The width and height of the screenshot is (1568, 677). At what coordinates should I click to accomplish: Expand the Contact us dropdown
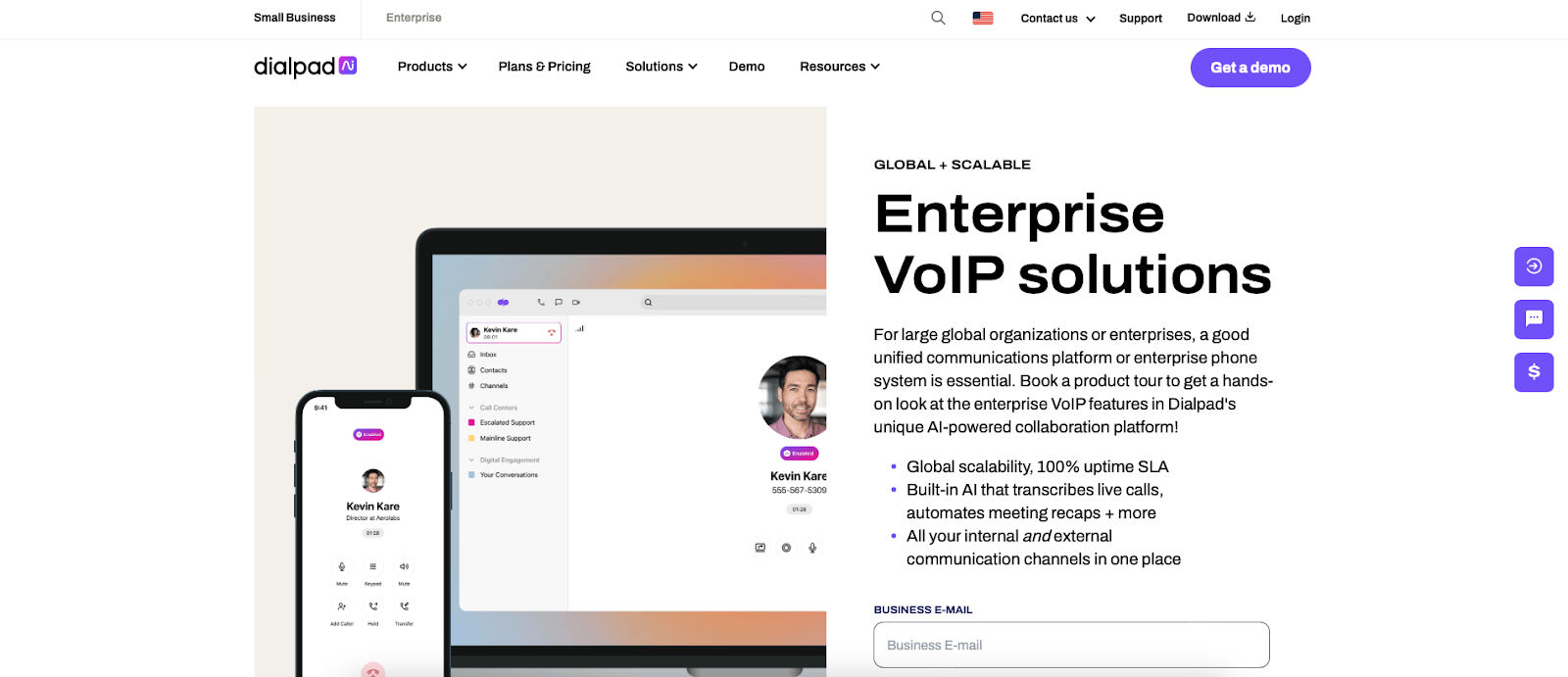pyautogui.click(x=1057, y=19)
